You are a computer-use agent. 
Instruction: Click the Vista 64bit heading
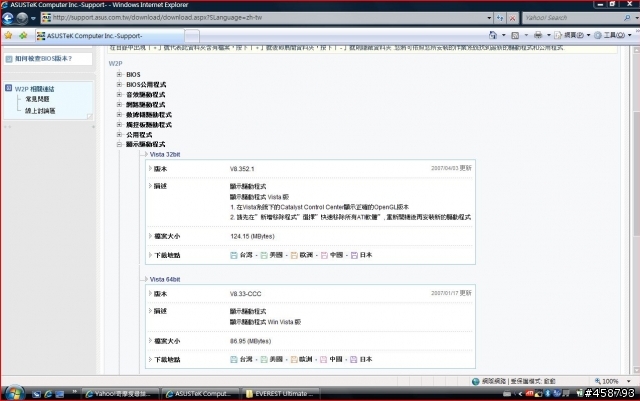[x=164, y=279]
